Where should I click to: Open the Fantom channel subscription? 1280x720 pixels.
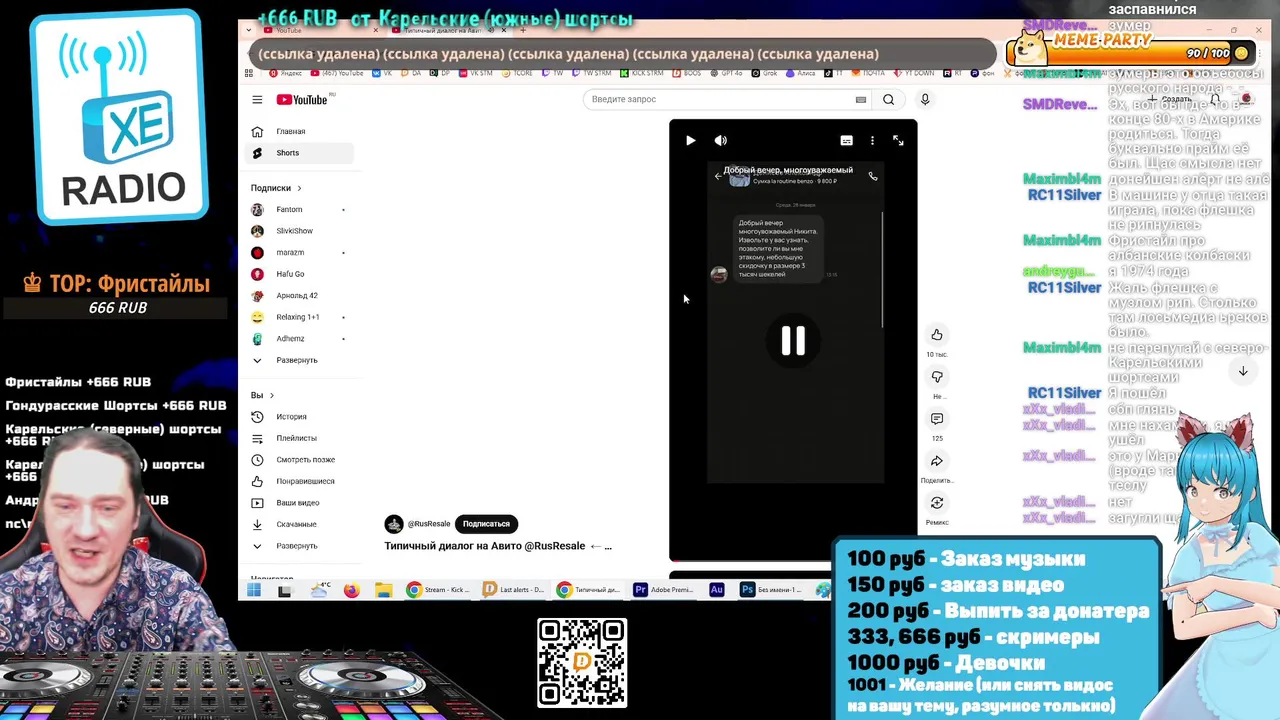click(x=301, y=209)
